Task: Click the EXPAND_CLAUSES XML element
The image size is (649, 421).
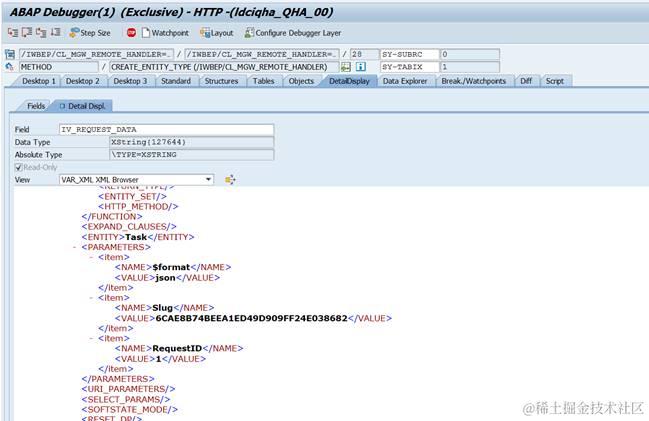Action: coord(129,226)
